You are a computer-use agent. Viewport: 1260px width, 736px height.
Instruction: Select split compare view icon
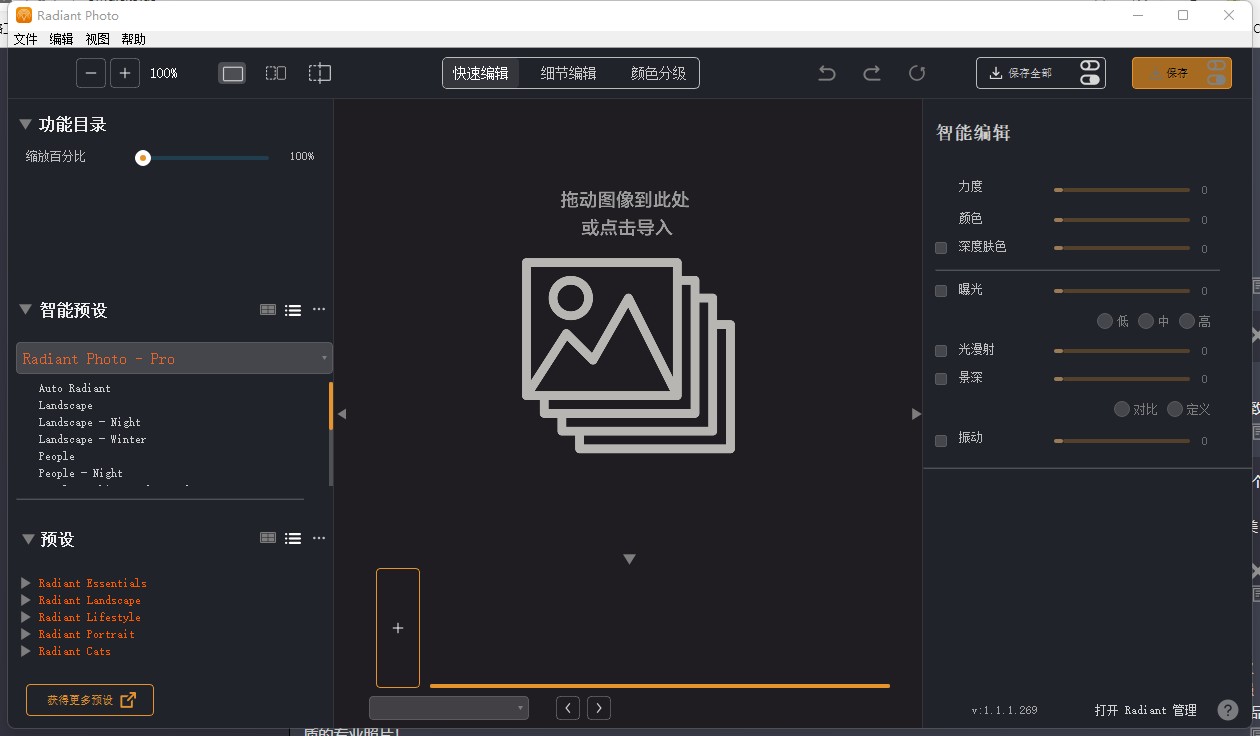(276, 73)
